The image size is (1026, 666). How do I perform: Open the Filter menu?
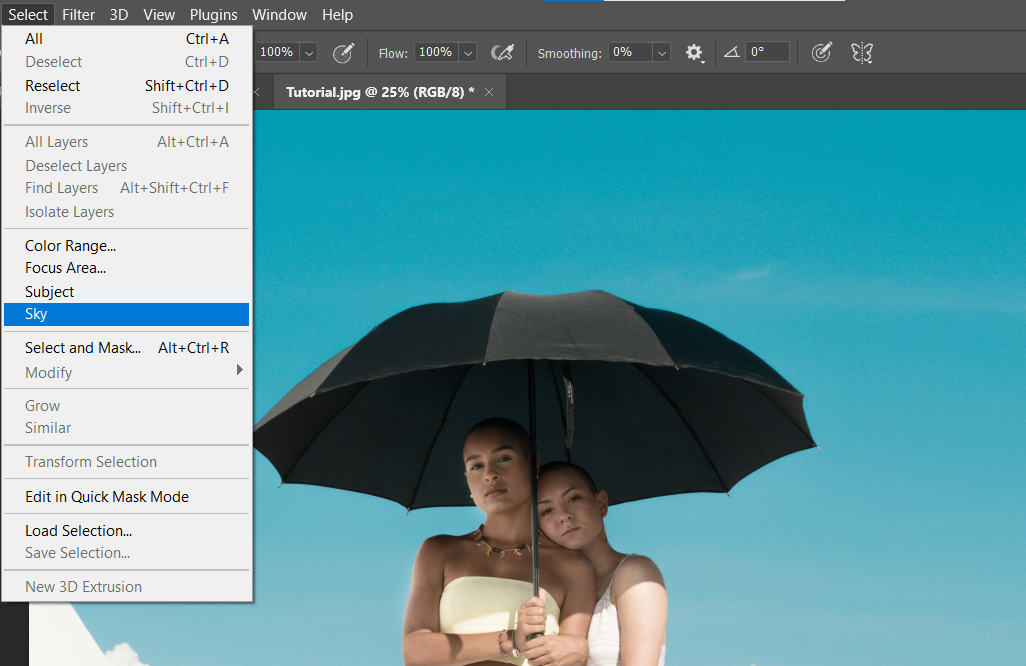point(78,14)
